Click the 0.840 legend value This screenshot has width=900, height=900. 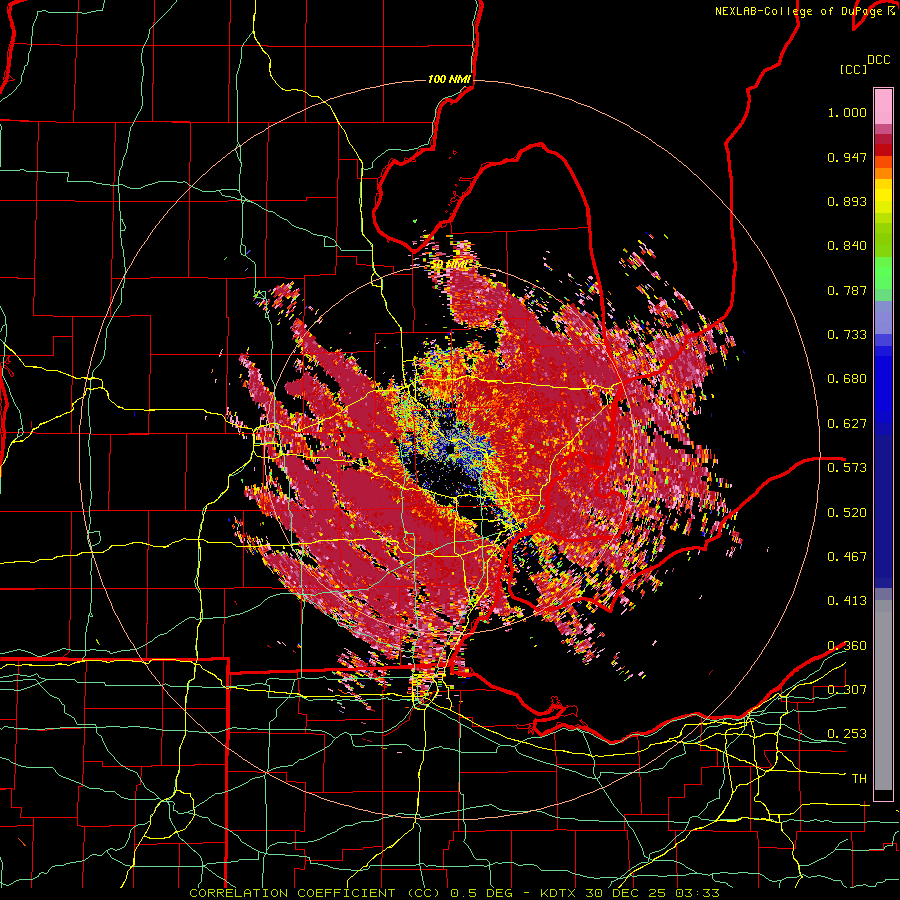847,246
